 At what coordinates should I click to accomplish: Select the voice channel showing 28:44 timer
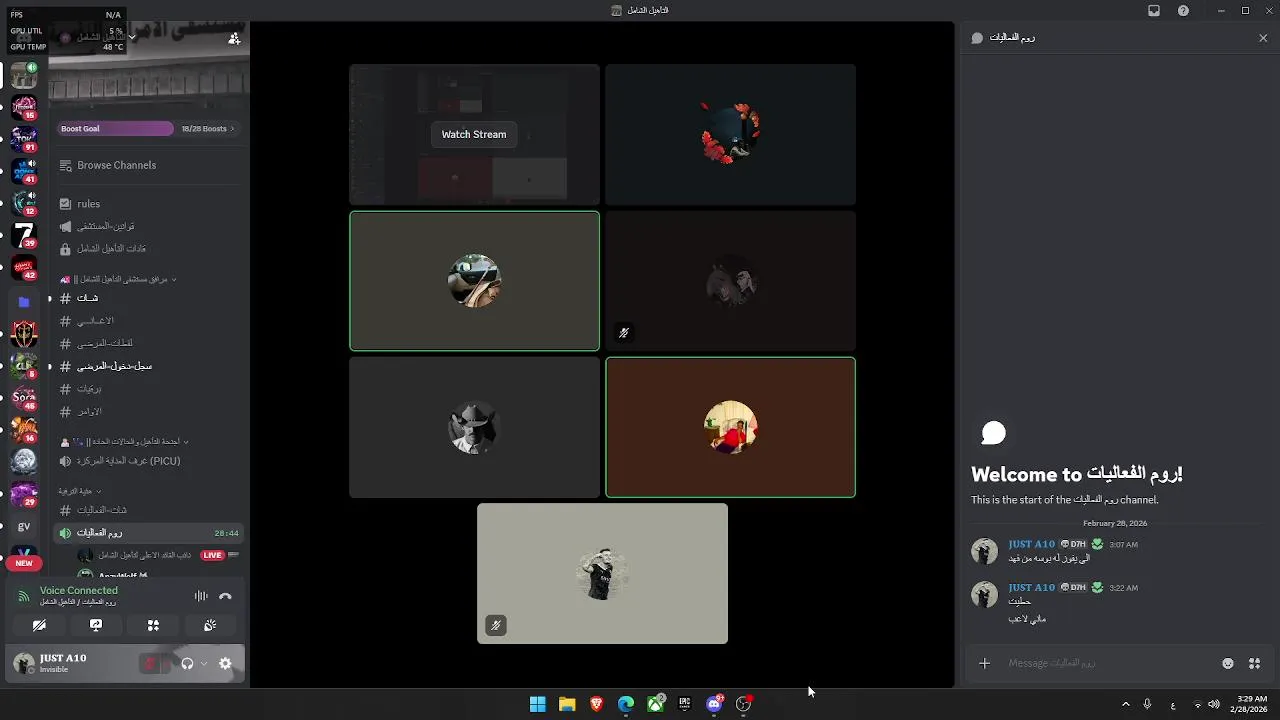[x=147, y=533]
